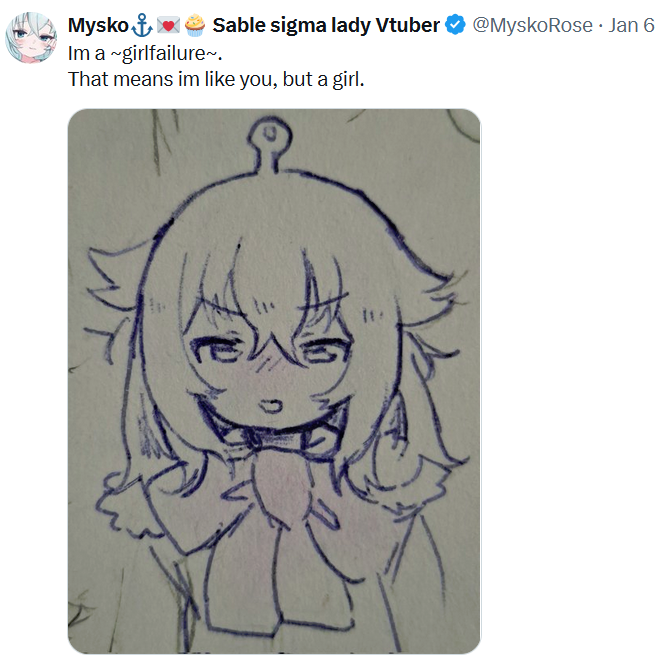Click the antenna loop atop the character's head

270,134
